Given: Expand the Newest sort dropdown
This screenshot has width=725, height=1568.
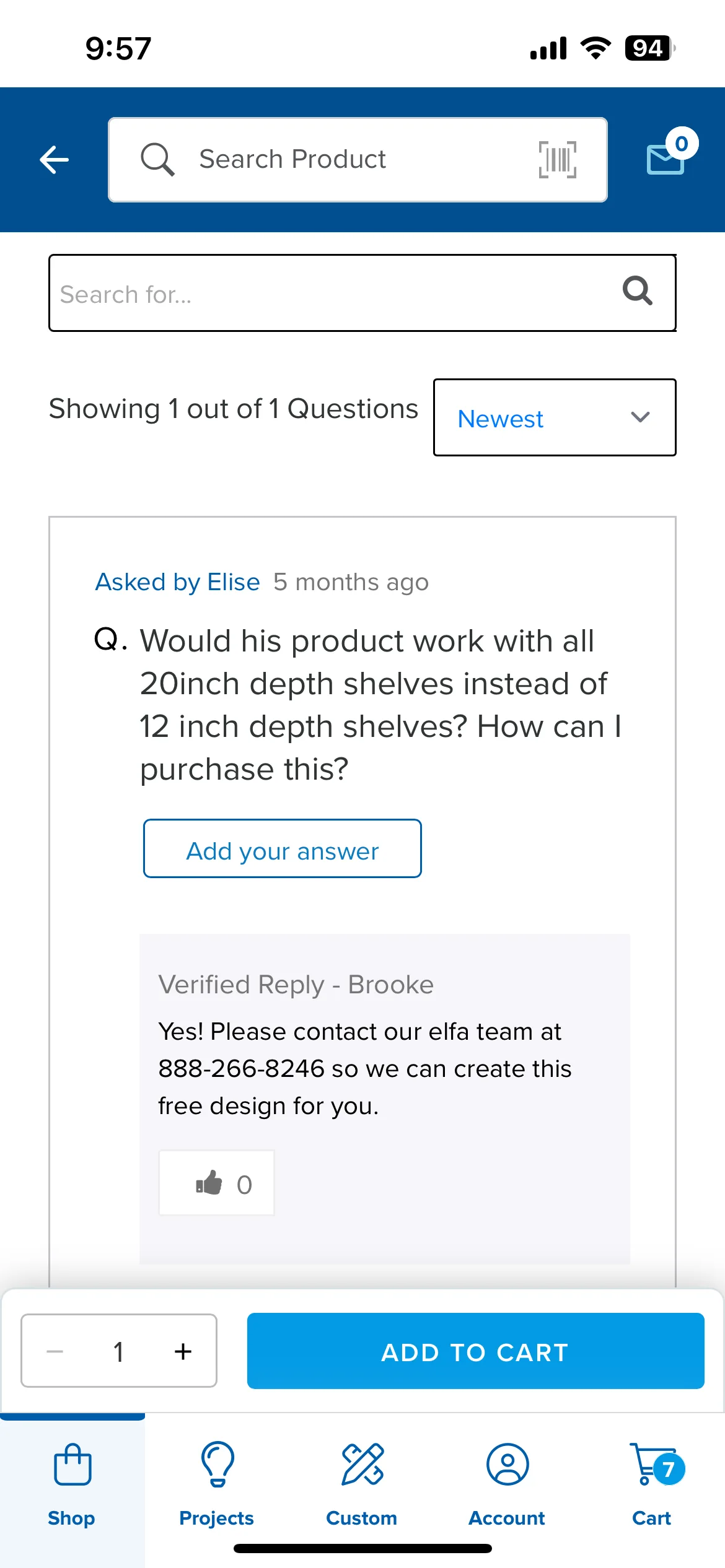Looking at the screenshot, I should (555, 417).
